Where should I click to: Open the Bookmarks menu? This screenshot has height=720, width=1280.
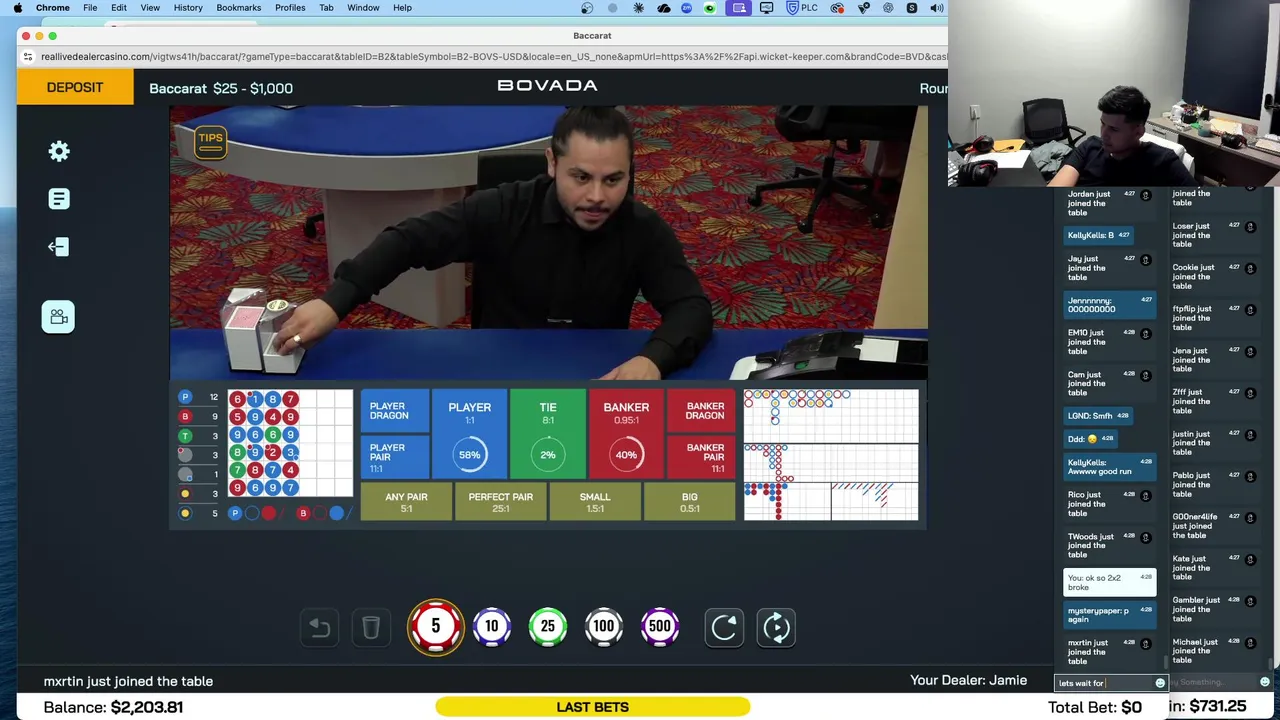coord(238,8)
